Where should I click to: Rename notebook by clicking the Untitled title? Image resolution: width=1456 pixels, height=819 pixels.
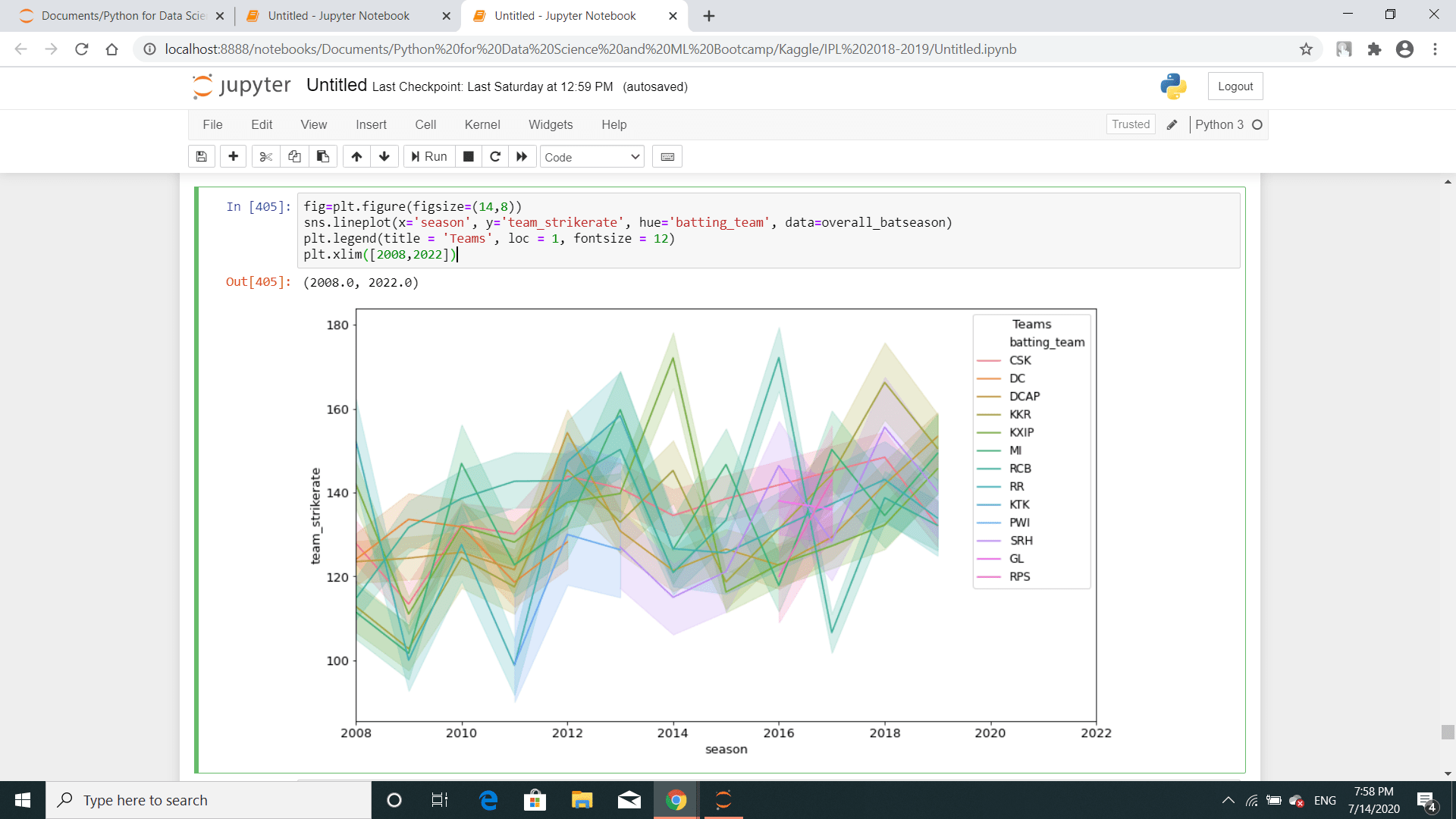point(336,86)
